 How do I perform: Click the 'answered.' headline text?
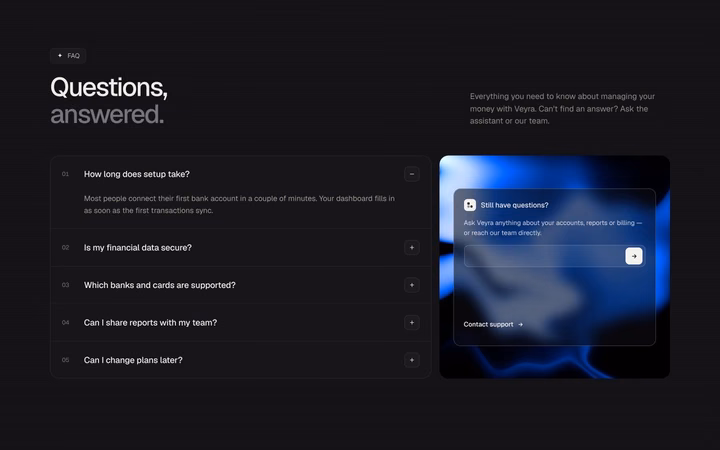[107, 115]
